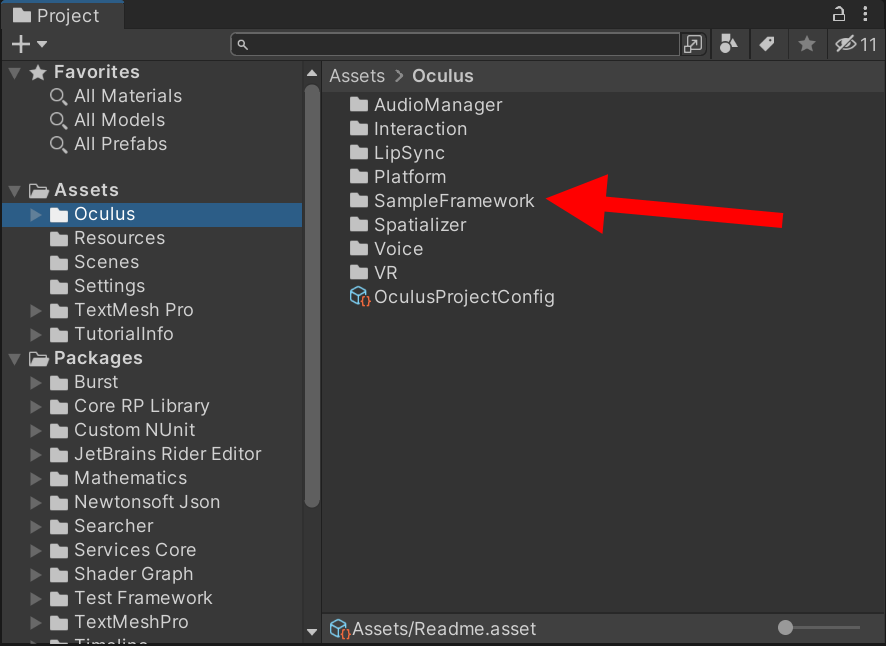Select the SampleFramework folder
This screenshot has width=886, height=646.
(442, 201)
